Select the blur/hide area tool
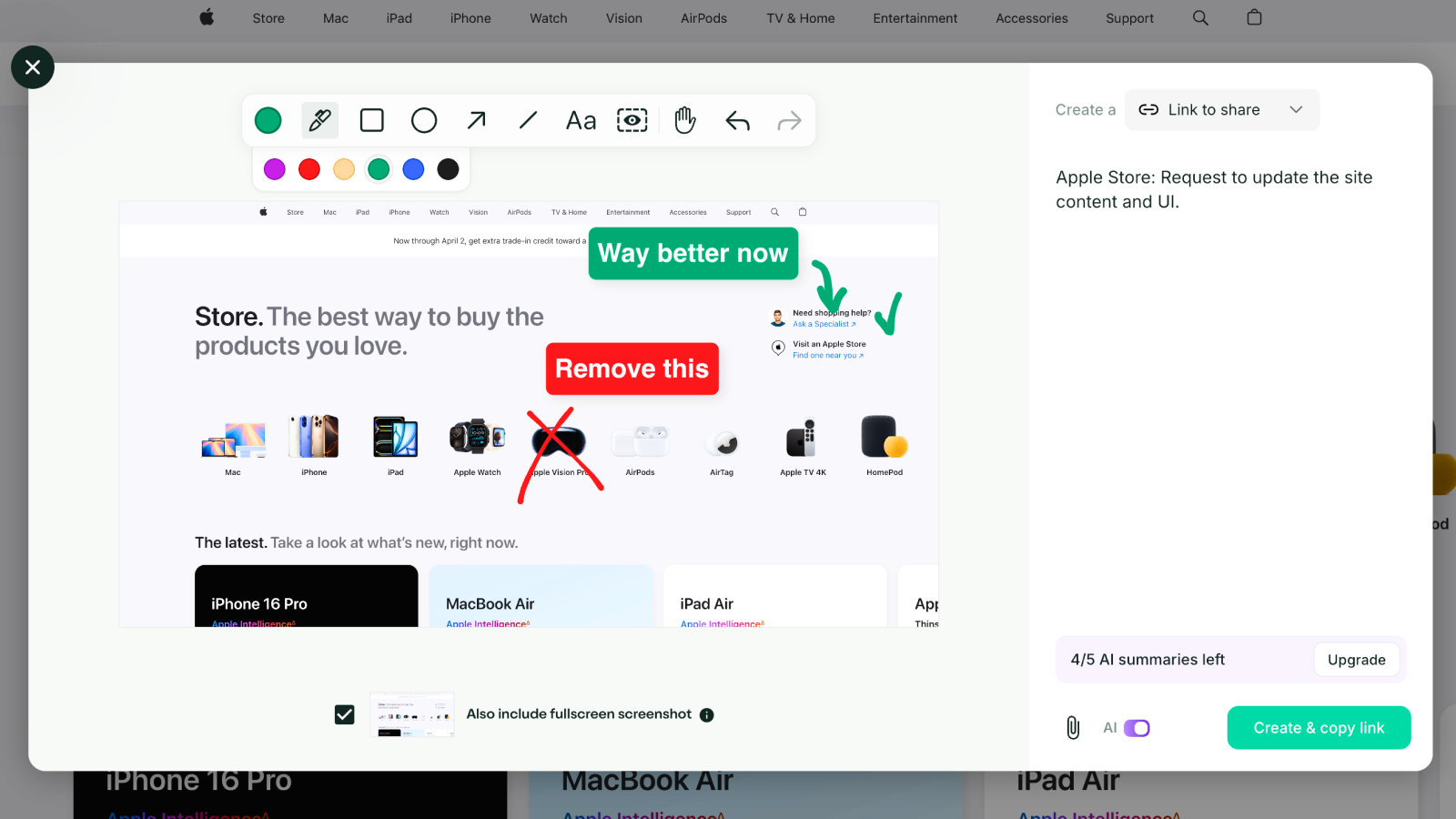This screenshot has width=1456, height=819. point(632,120)
